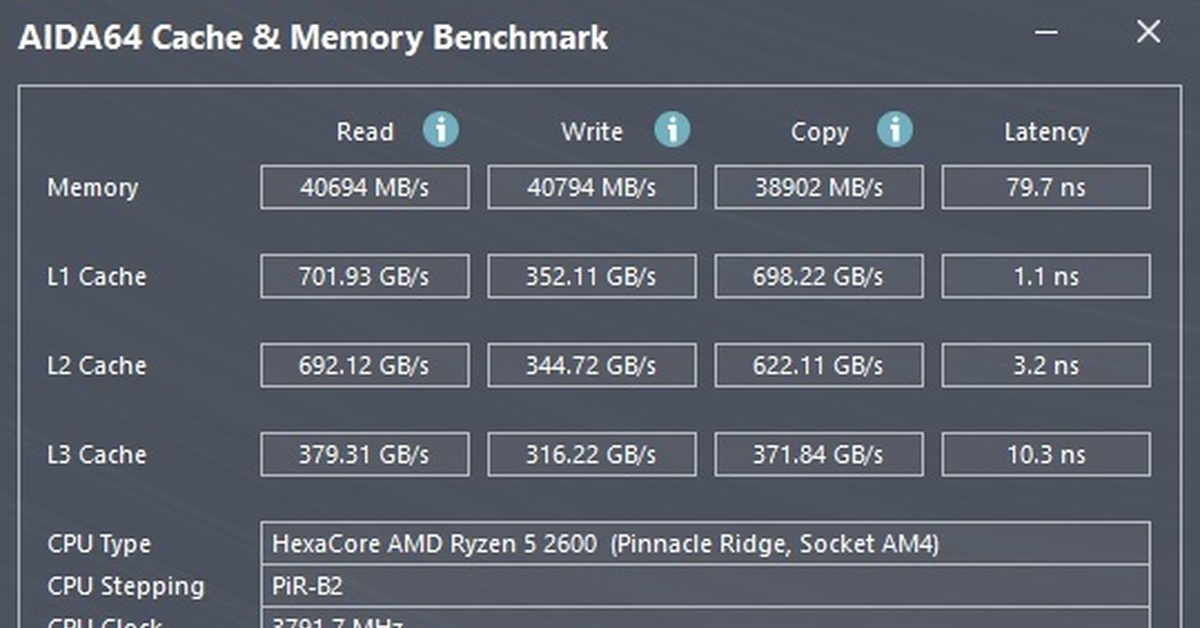
Task: Click the CPU Type field
Action: 705,545
